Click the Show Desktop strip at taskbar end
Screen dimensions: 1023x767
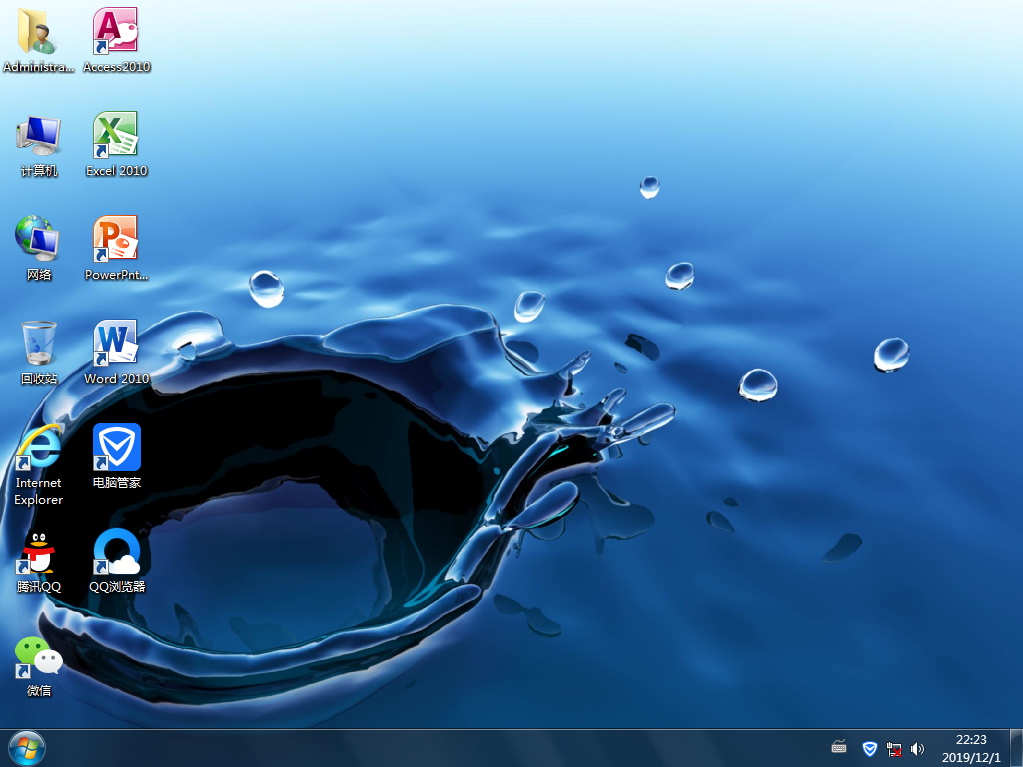pyautogui.click(x=1016, y=748)
